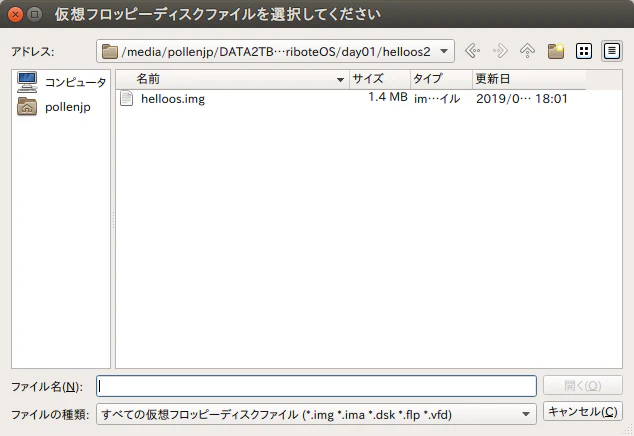Switch to icon list view mode
This screenshot has width=634, height=436.
(x=583, y=51)
